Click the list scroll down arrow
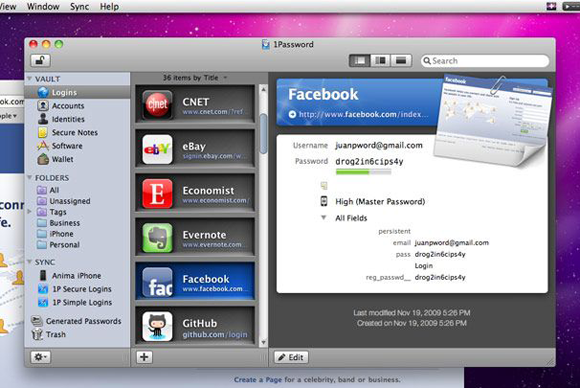This screenshot has width=580, height=388. [x=263, y=343]
